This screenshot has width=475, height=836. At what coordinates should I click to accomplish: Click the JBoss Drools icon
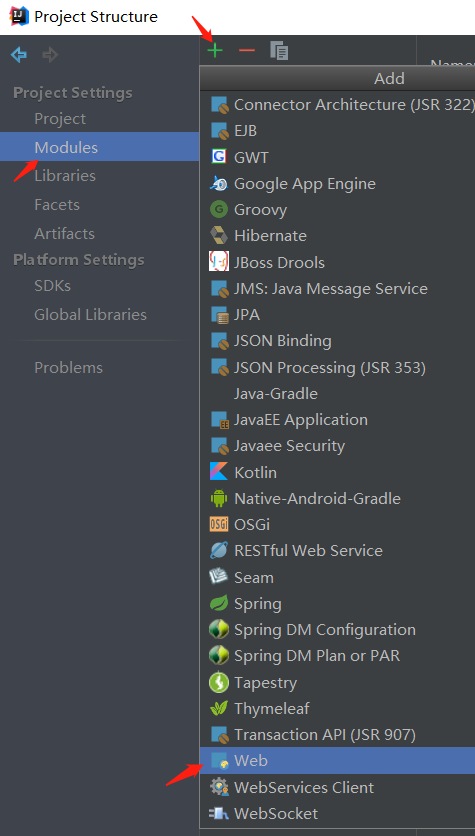click(x=219, y=262)
